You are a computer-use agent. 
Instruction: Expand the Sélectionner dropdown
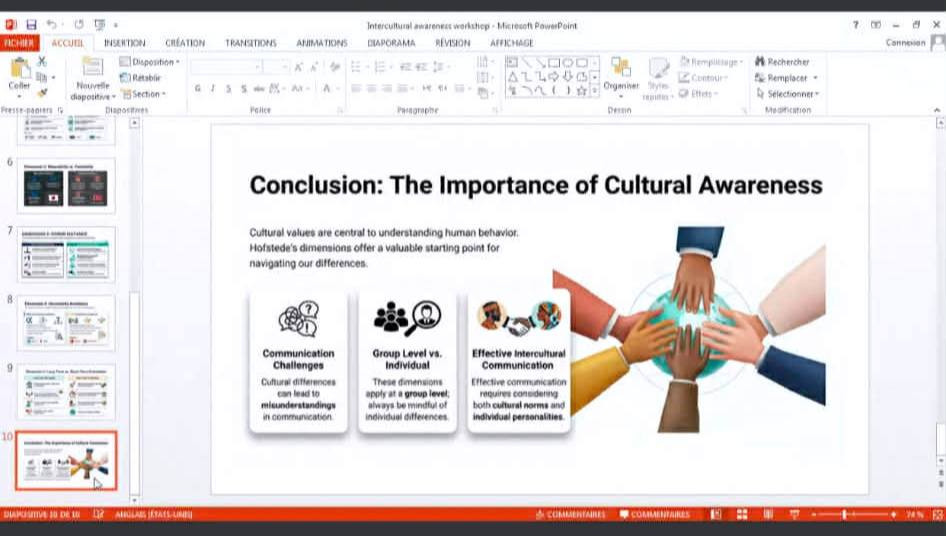click(788, 94)
